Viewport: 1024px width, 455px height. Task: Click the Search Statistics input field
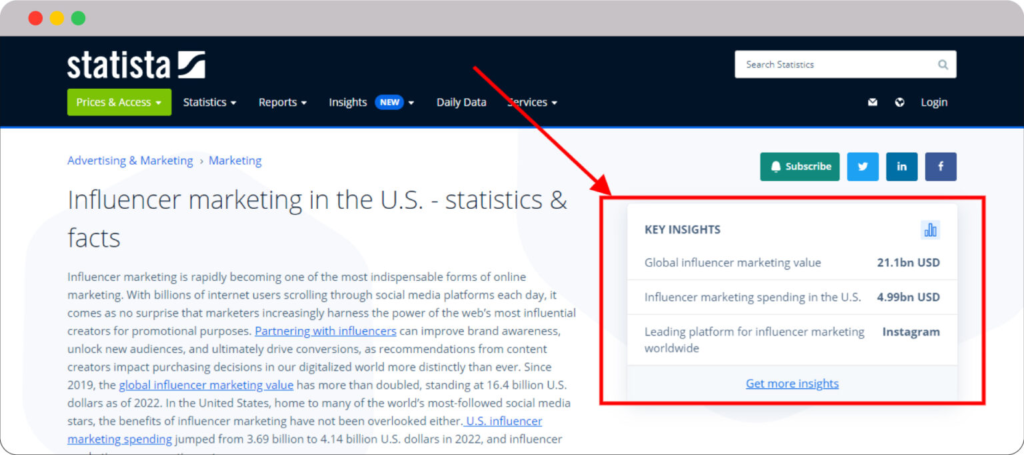[x=835, y=65]
